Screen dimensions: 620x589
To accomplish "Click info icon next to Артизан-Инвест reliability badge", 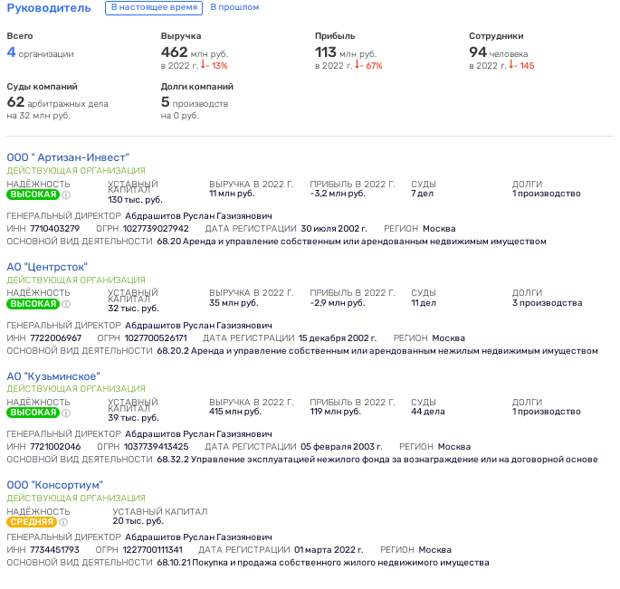I will (67, 195).
